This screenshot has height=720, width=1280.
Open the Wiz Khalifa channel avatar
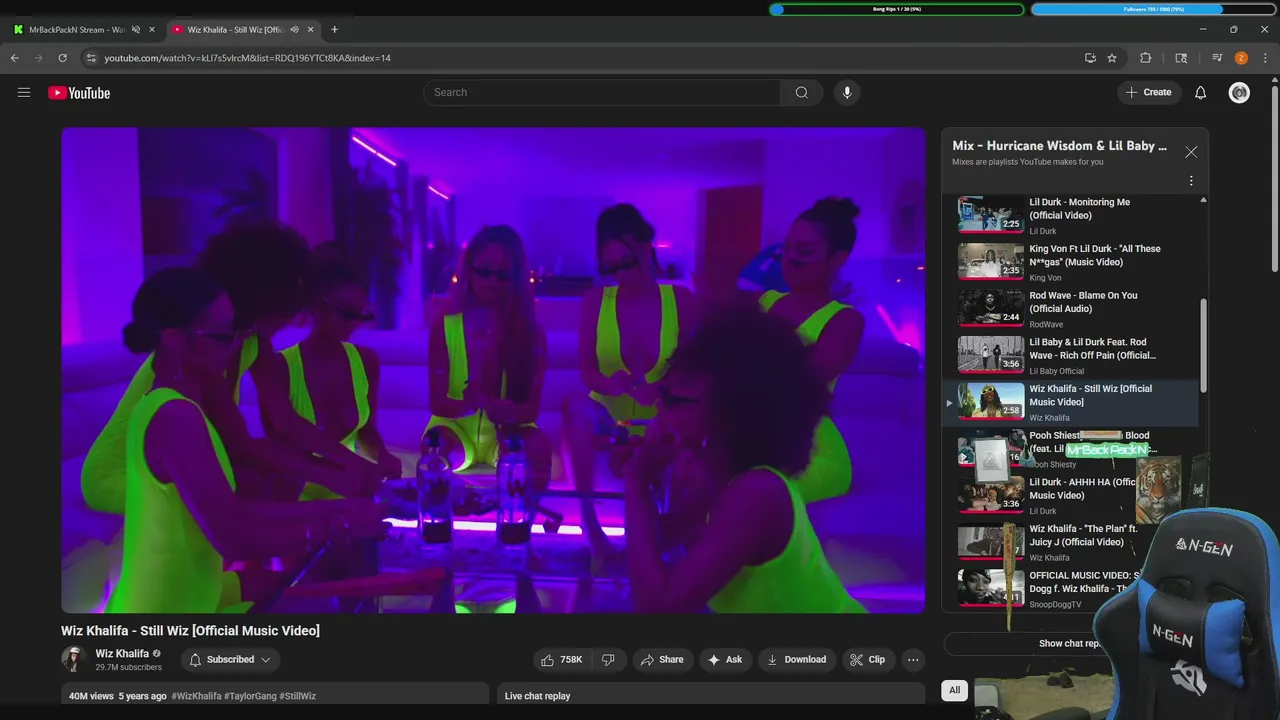click(73, 659)
